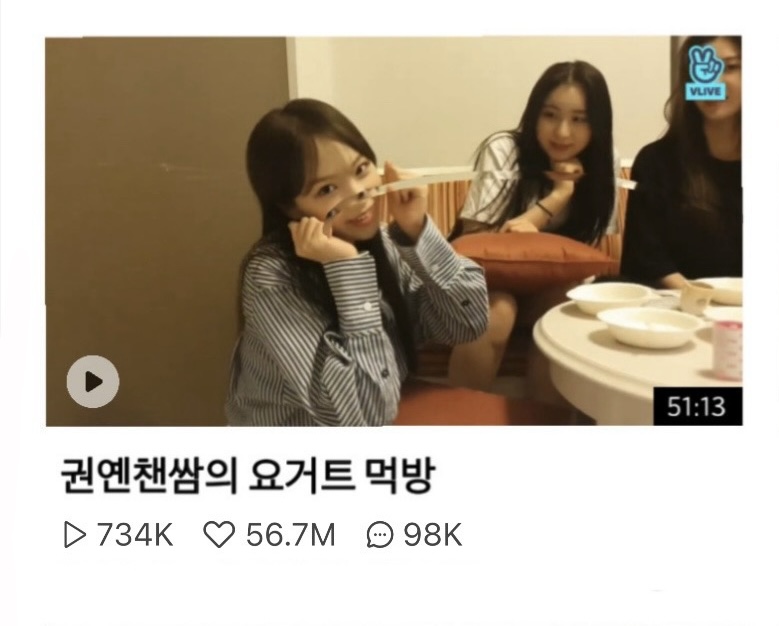Click the play count triangle icon
Viewport: 779px width, 626px height.
coord(75,535)
